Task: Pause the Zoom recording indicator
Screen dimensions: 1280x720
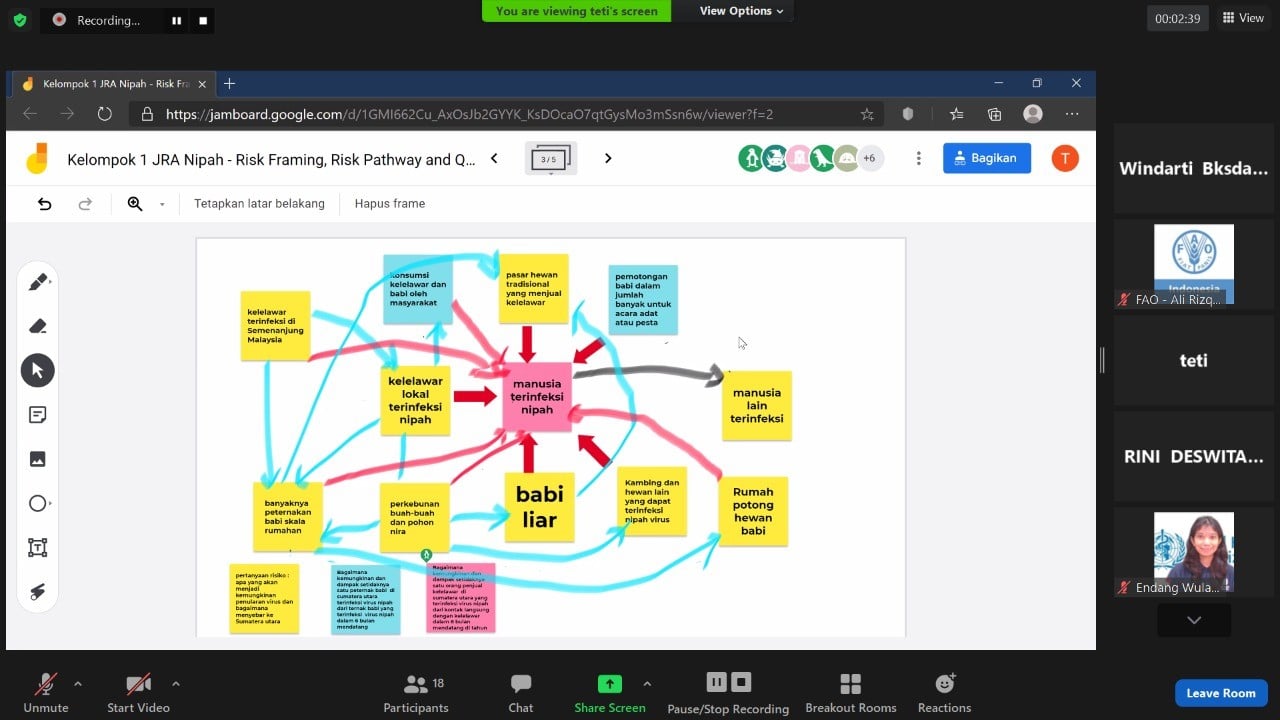Action: tap(176, 20)
